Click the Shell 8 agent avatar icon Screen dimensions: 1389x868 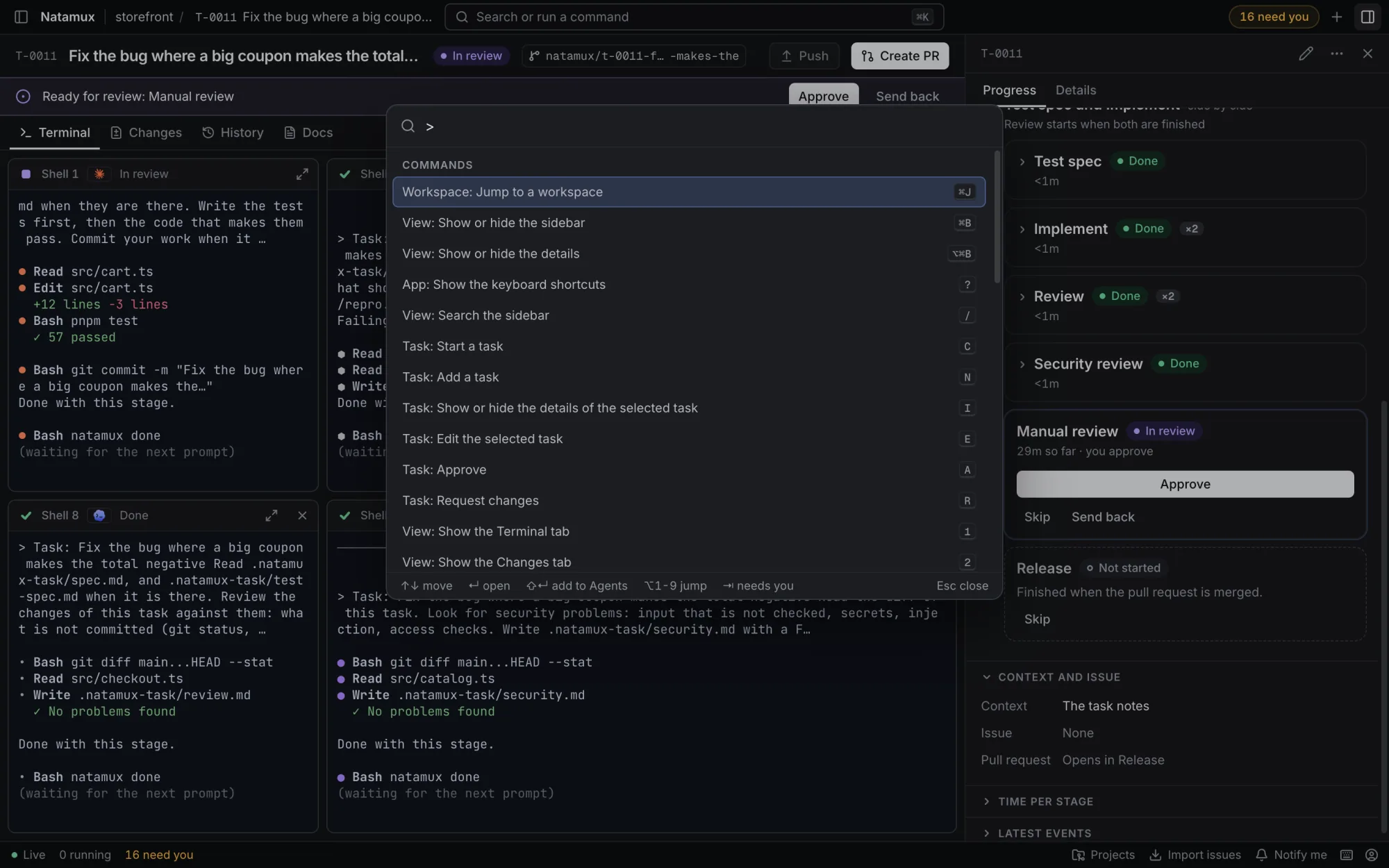pos(99,515)
